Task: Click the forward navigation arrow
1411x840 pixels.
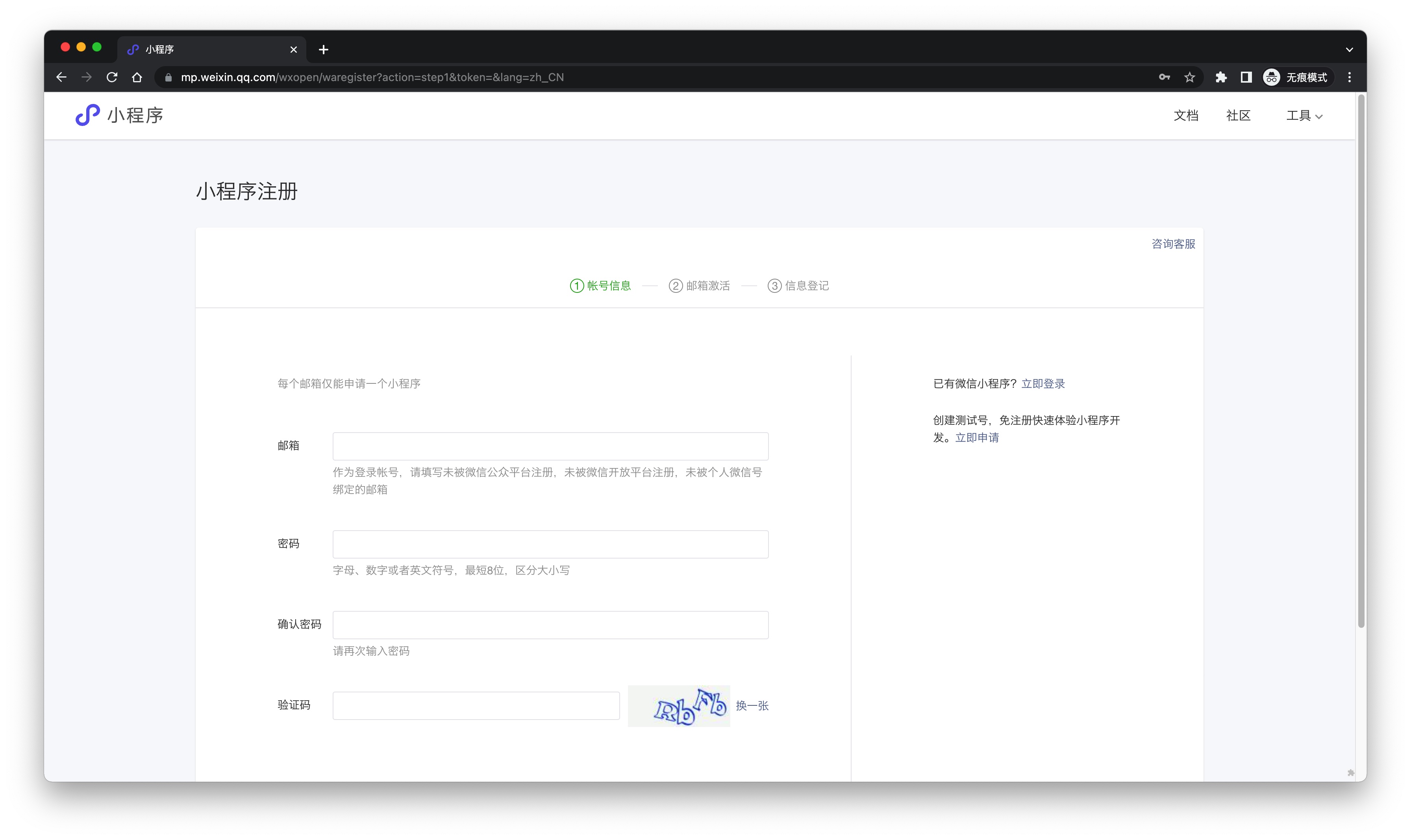Action: (87, 77)
